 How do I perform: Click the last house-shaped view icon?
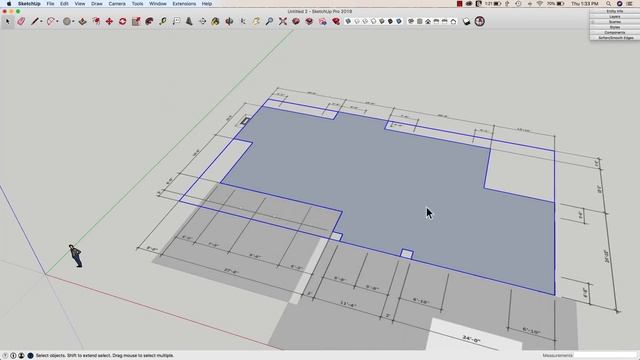453,21
